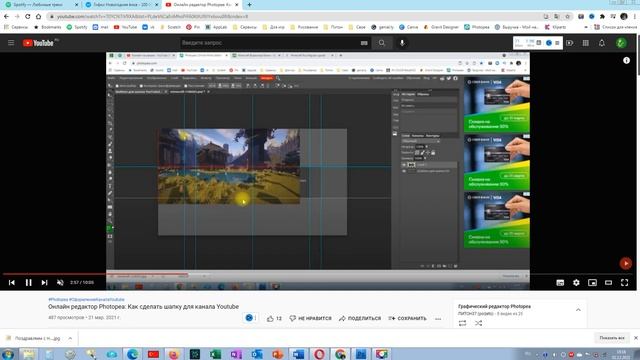Image resolution: width=640 pixels, height=360 pixels.
Task: Open the Windows Start button
Action: (7, 354)
